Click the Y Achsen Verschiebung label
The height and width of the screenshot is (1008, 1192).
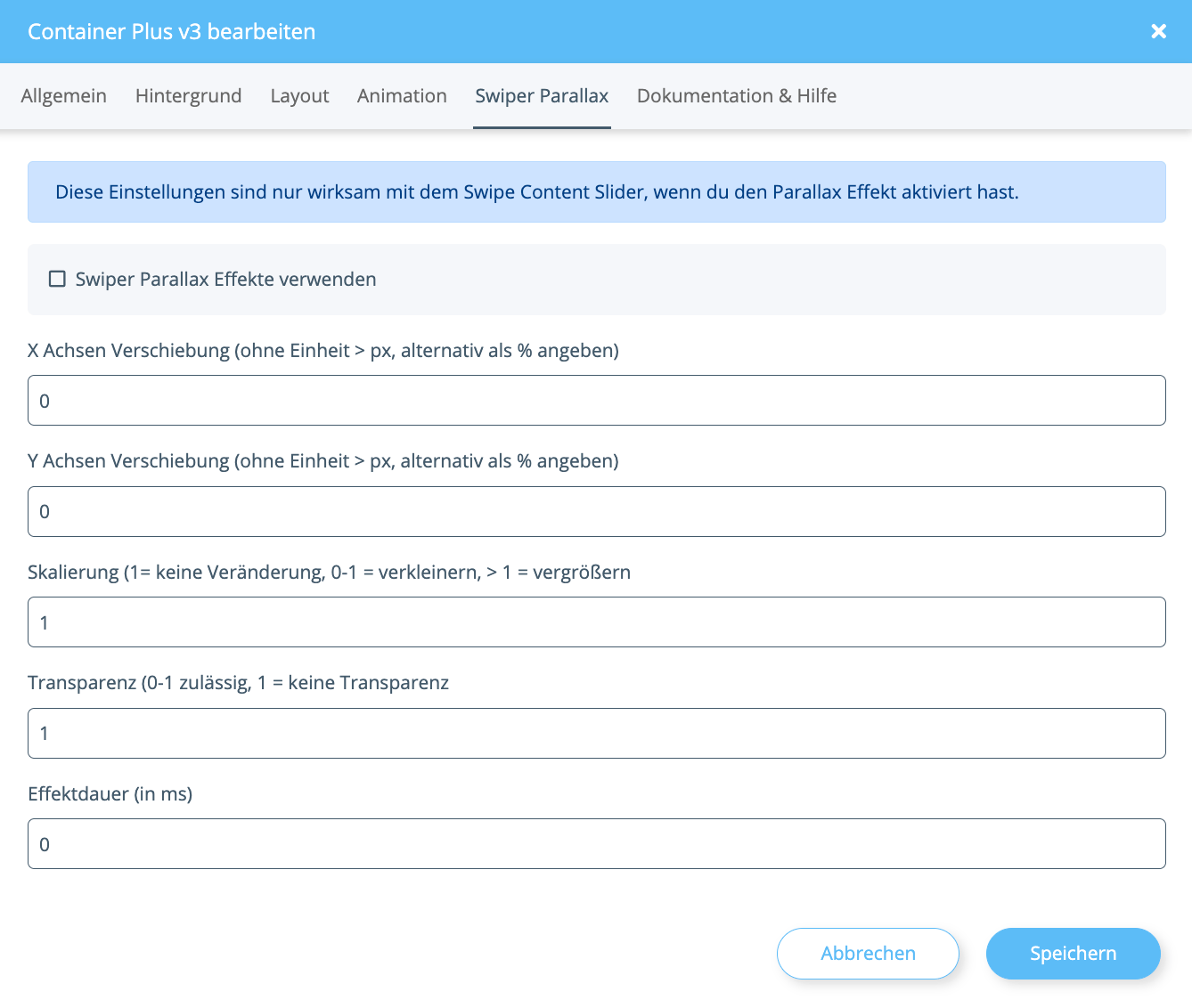pyautogui.click(x=323, y=461)
